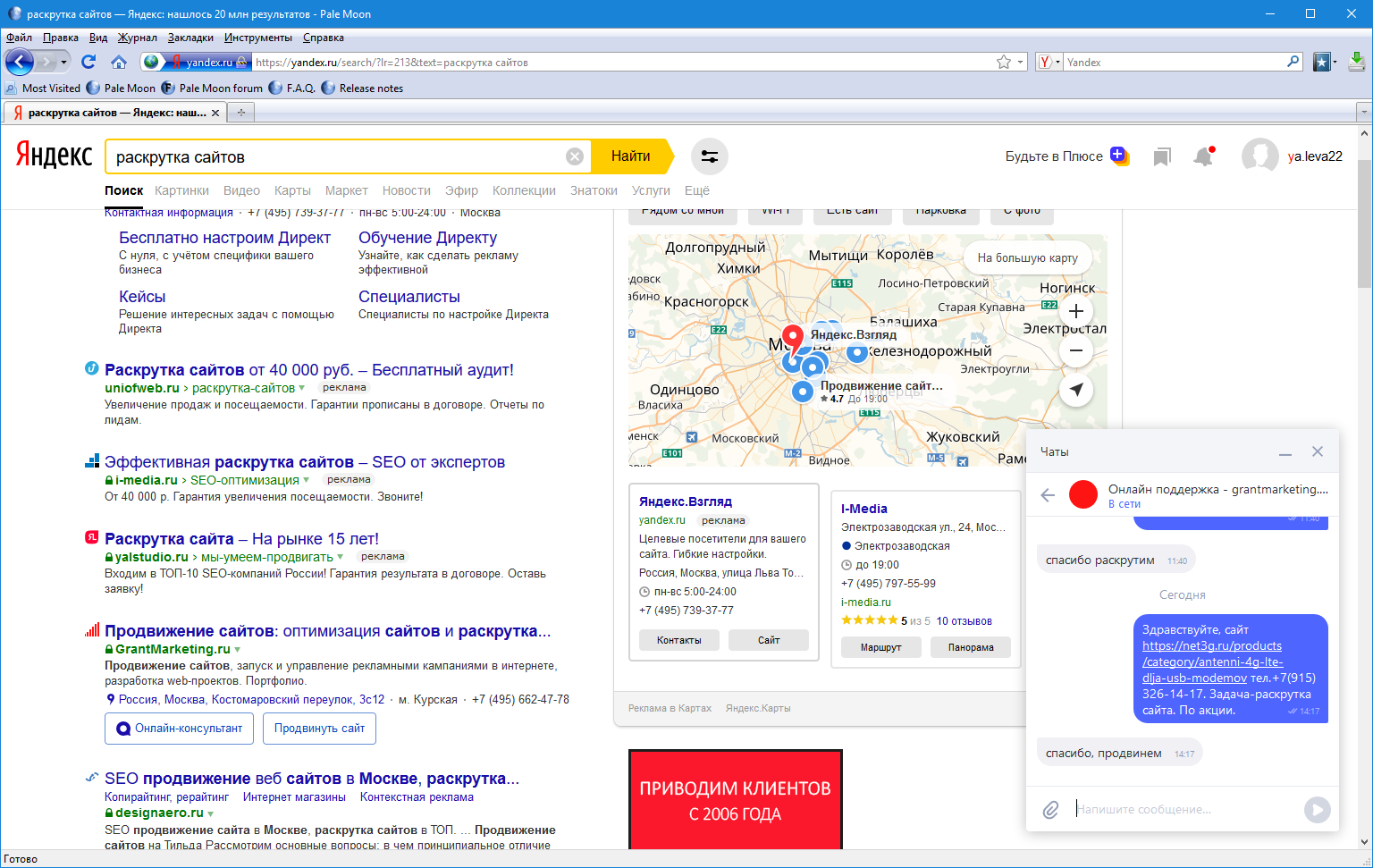Click the map geolocation arrow button
The height and width of the screenshot is (868, 1373).
(1076, 390)
